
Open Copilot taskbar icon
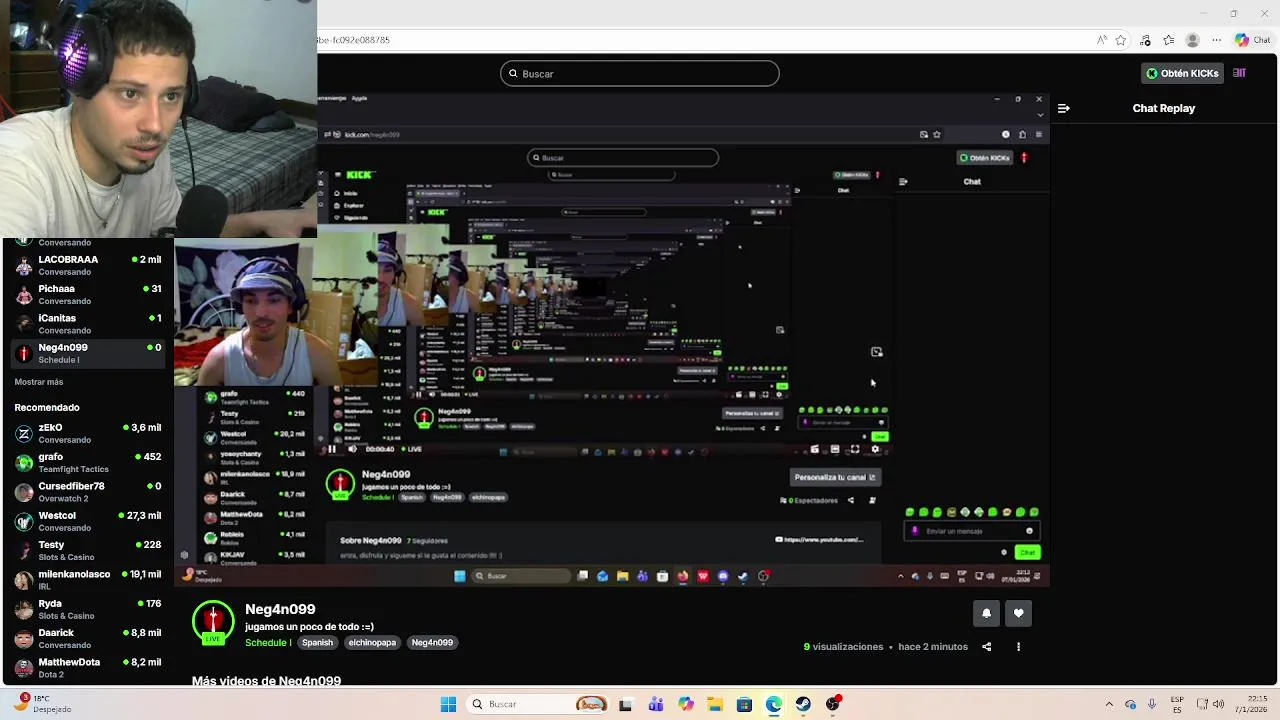(x=686, y=704)
